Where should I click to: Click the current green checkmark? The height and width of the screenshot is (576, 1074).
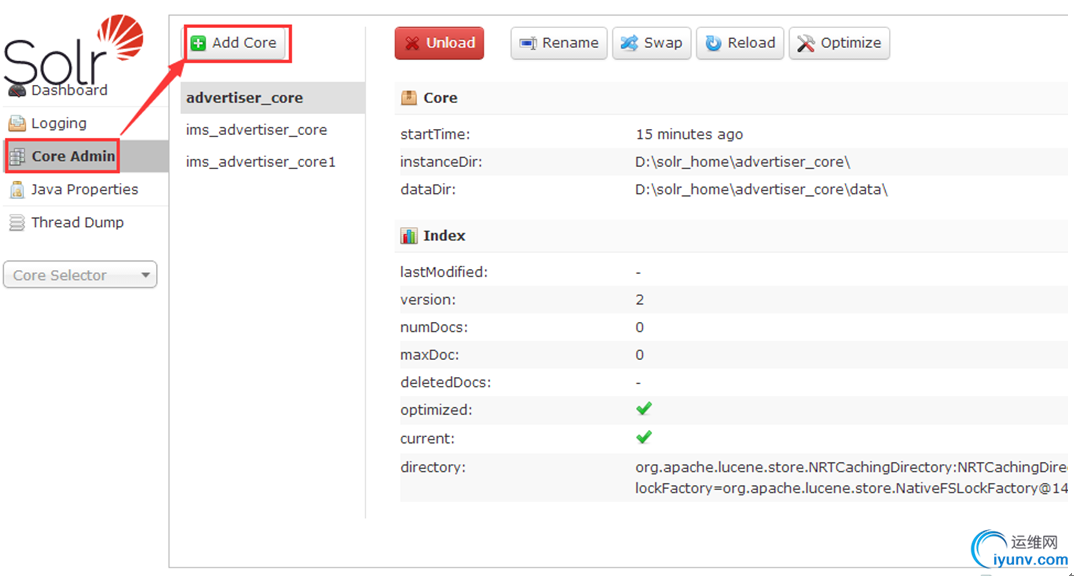tap(644, 437)
